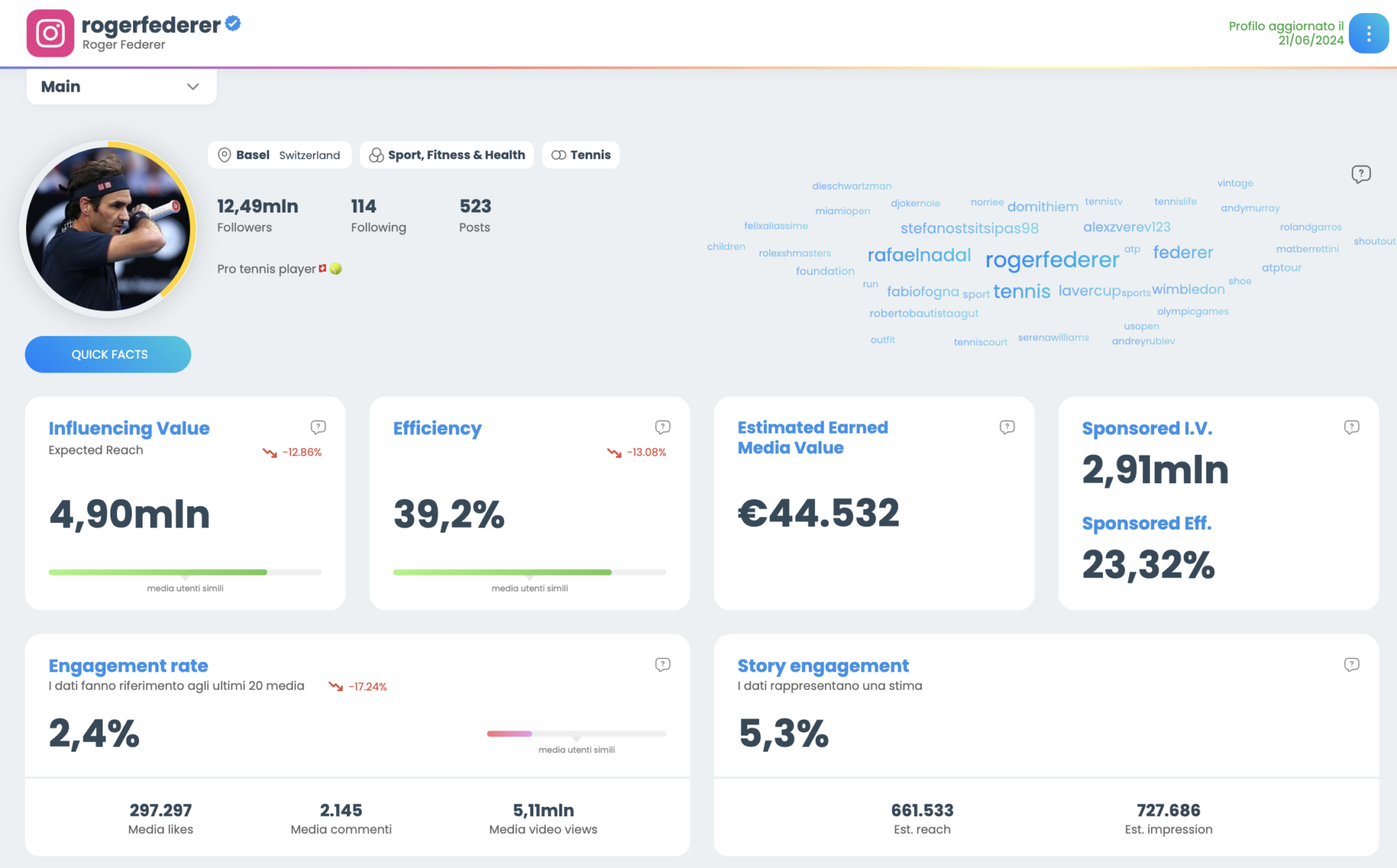Click the Sport, Fitness & Health tag
Image resolution: width=1397 pixels, height=868 pixels.
447,155
